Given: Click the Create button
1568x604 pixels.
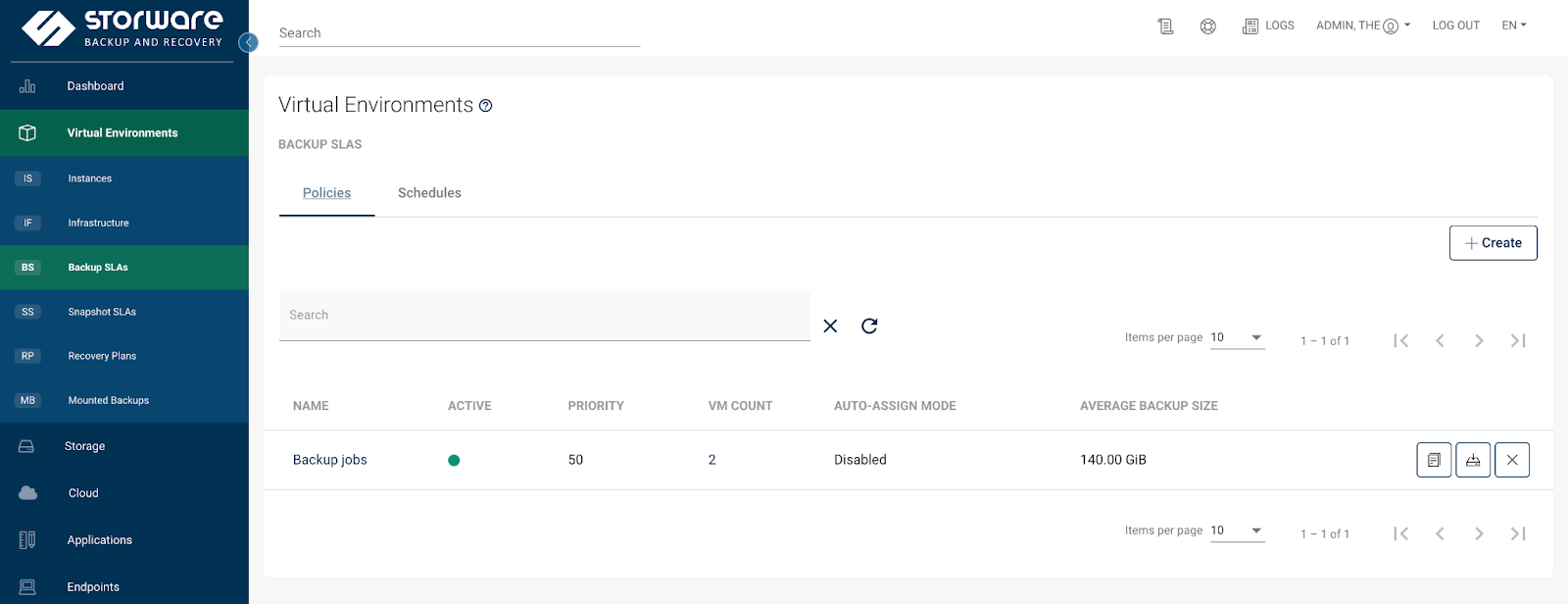Looking at the screenshot, I should [1494, 243].
